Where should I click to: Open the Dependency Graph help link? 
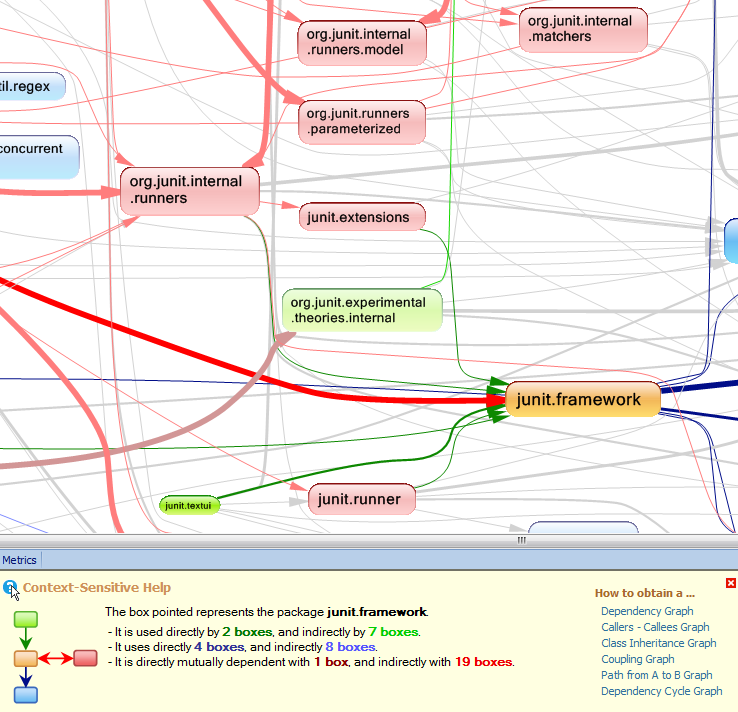647,611
